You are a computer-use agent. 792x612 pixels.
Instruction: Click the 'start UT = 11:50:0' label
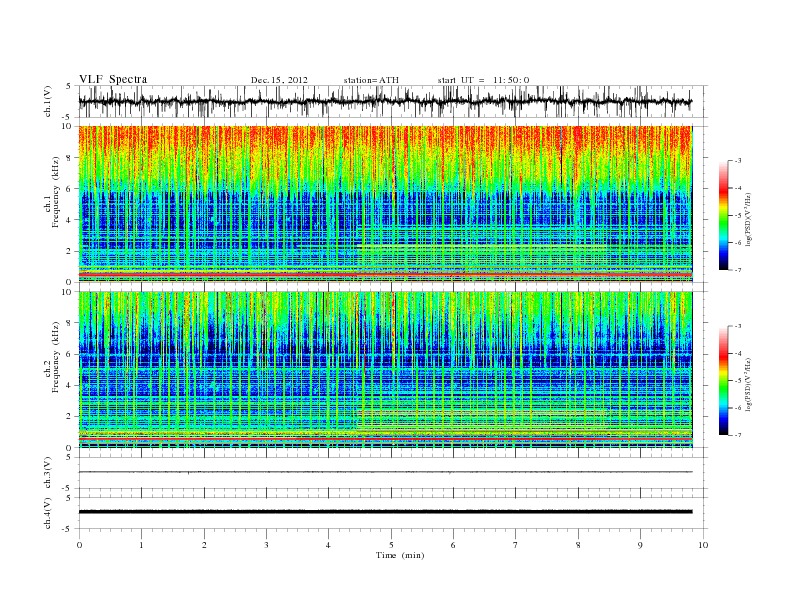[483, 80]
